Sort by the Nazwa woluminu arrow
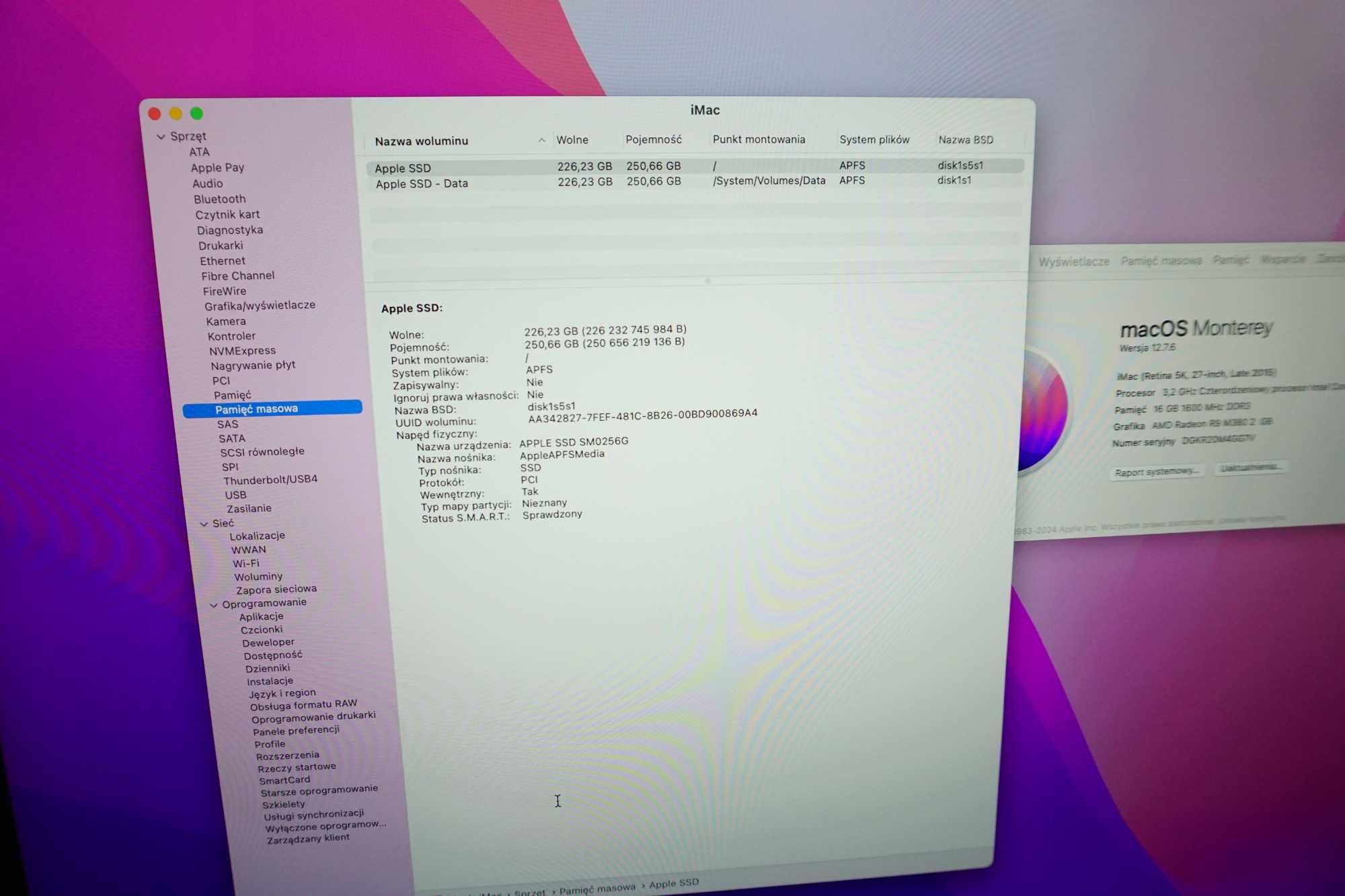The height and width of the screenshot is (896, 1345). point(541,140)
